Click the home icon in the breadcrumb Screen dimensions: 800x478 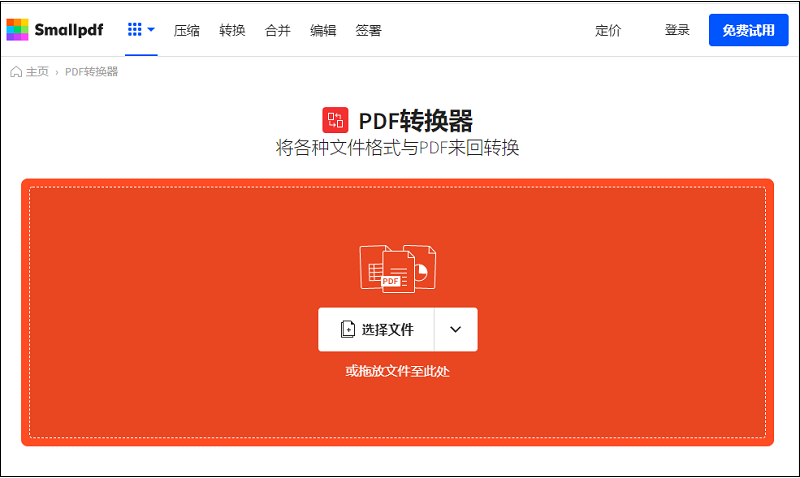tap(16, 71)
